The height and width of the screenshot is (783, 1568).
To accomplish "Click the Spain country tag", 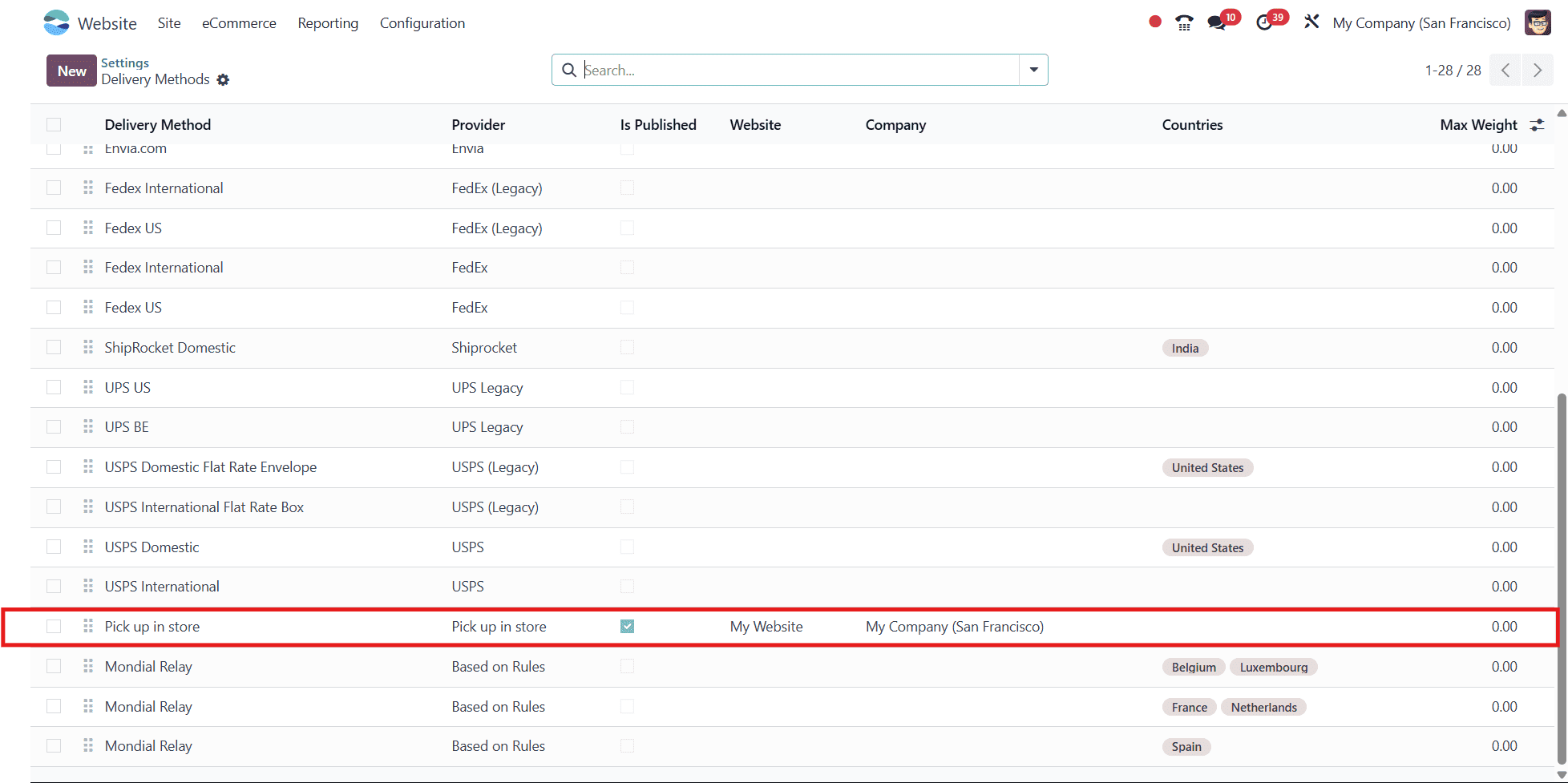I will pos(1186,746).
